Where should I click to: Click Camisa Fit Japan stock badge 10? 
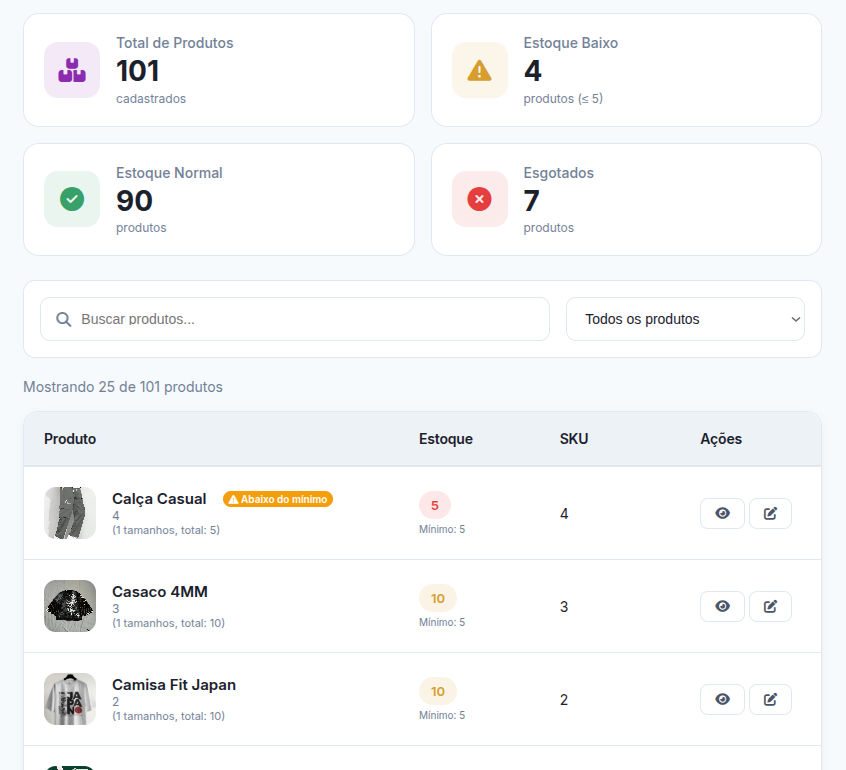tap(438, 691)
